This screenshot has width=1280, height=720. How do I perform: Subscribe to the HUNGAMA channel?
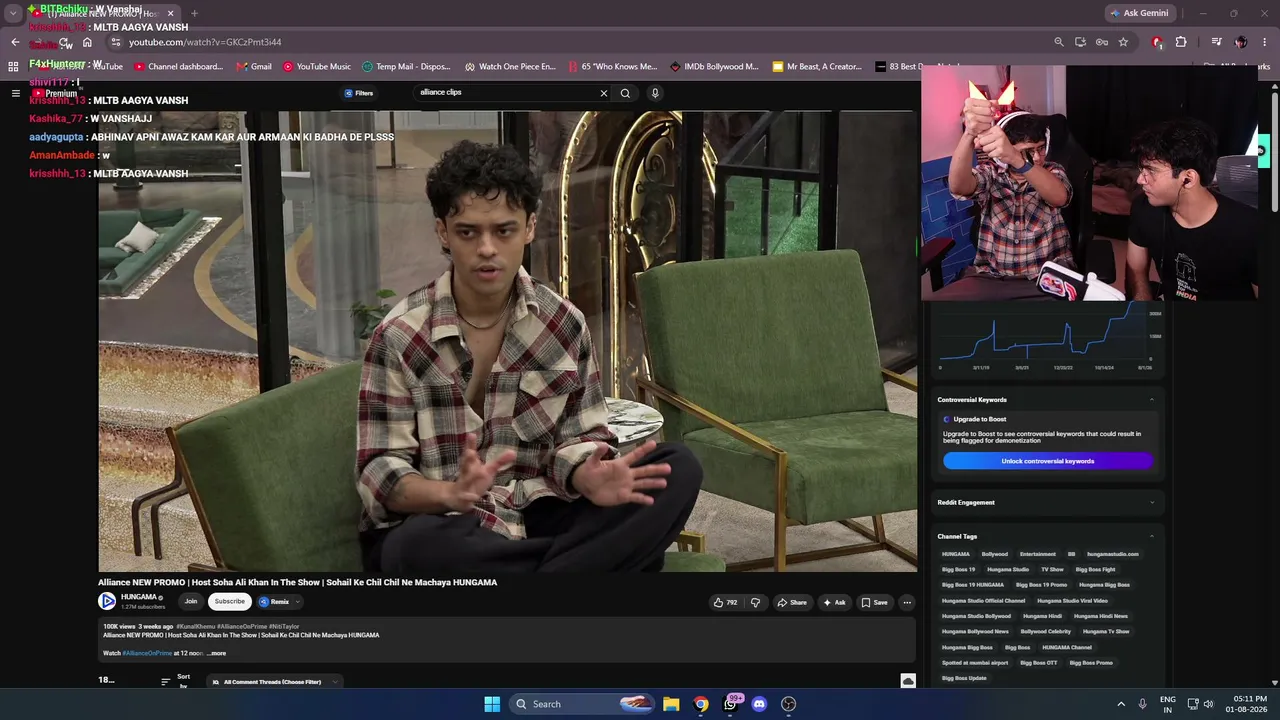click(x=229, y=601)
